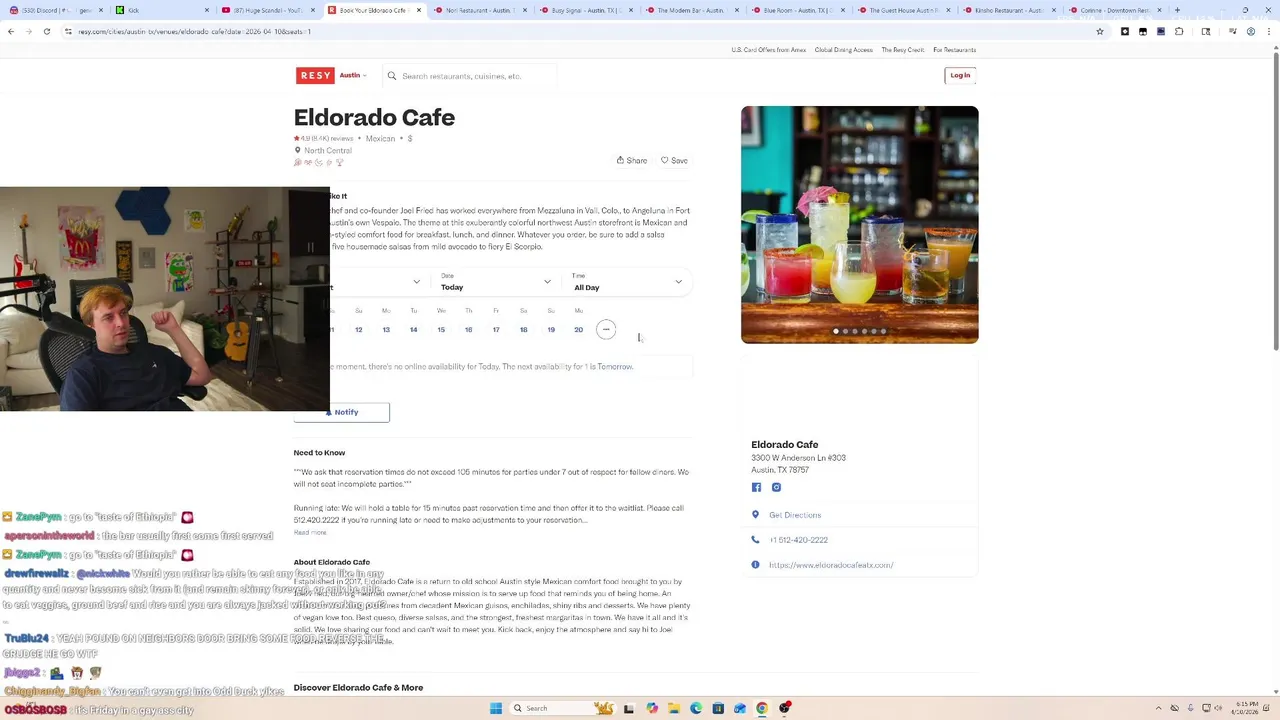Select date 14 in the calendar row
1280x720 pixels.
point(413,329)
